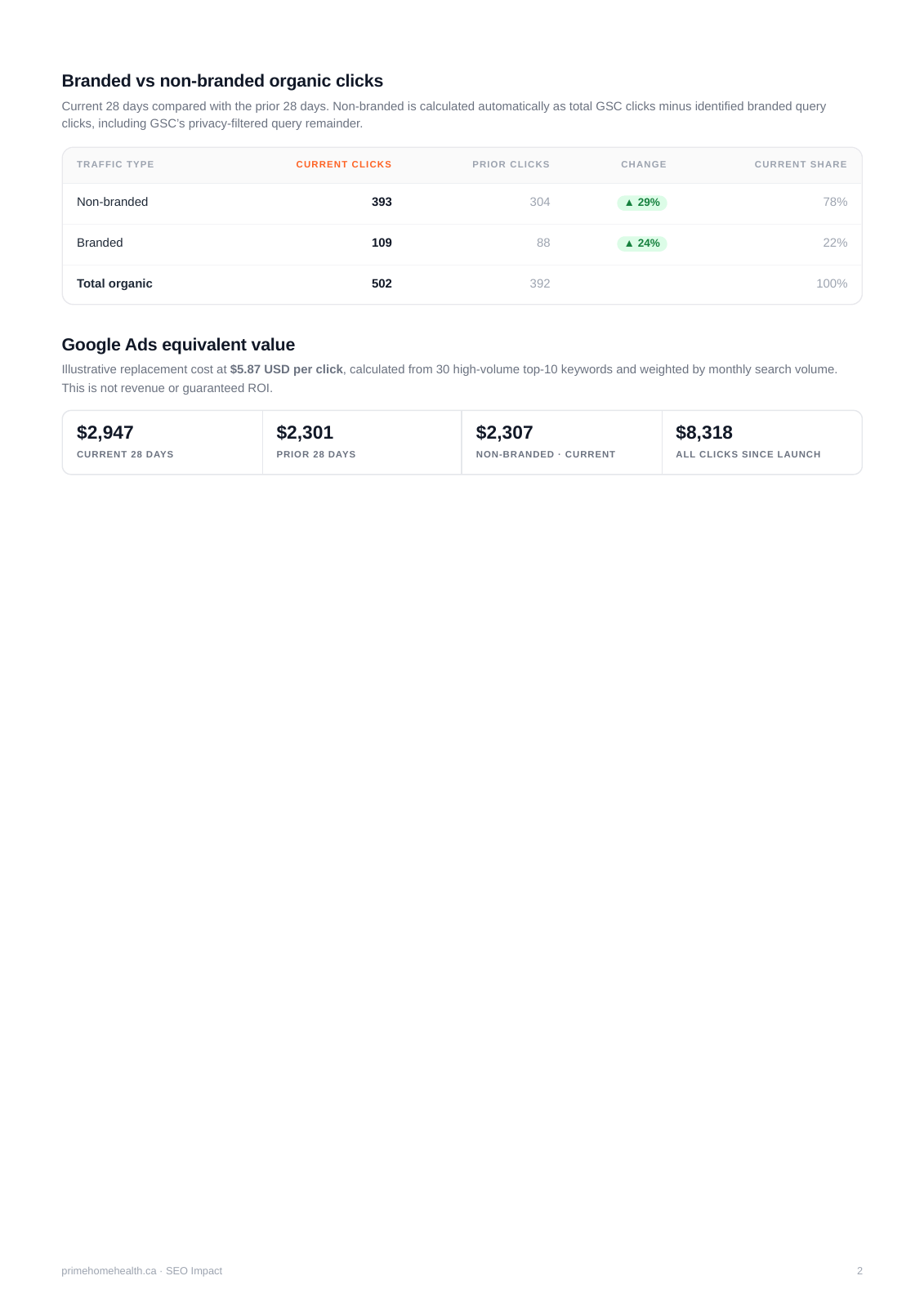Click the page number 2 in footer

[859, 1271]
